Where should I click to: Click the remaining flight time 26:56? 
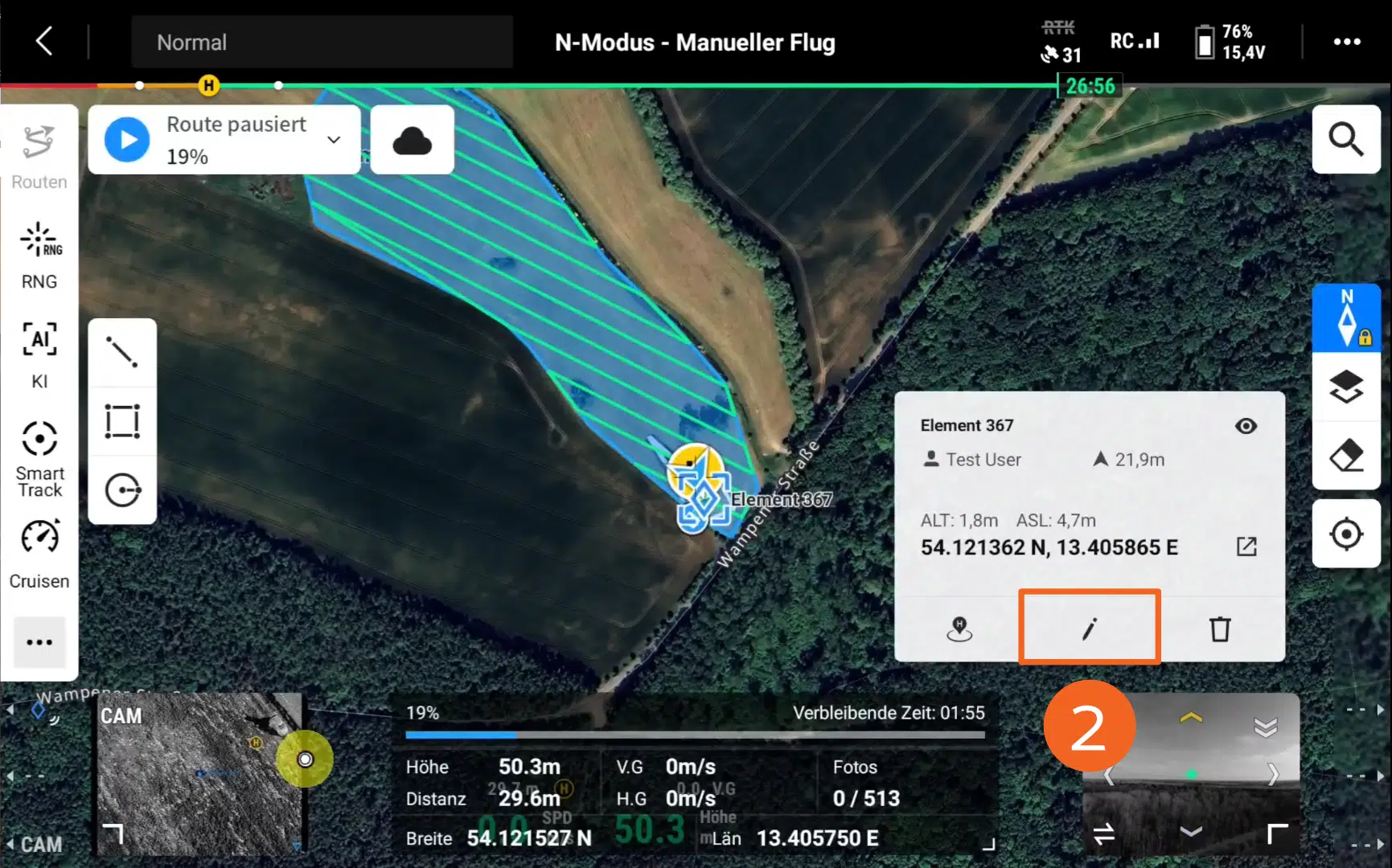click(1090, 86)
